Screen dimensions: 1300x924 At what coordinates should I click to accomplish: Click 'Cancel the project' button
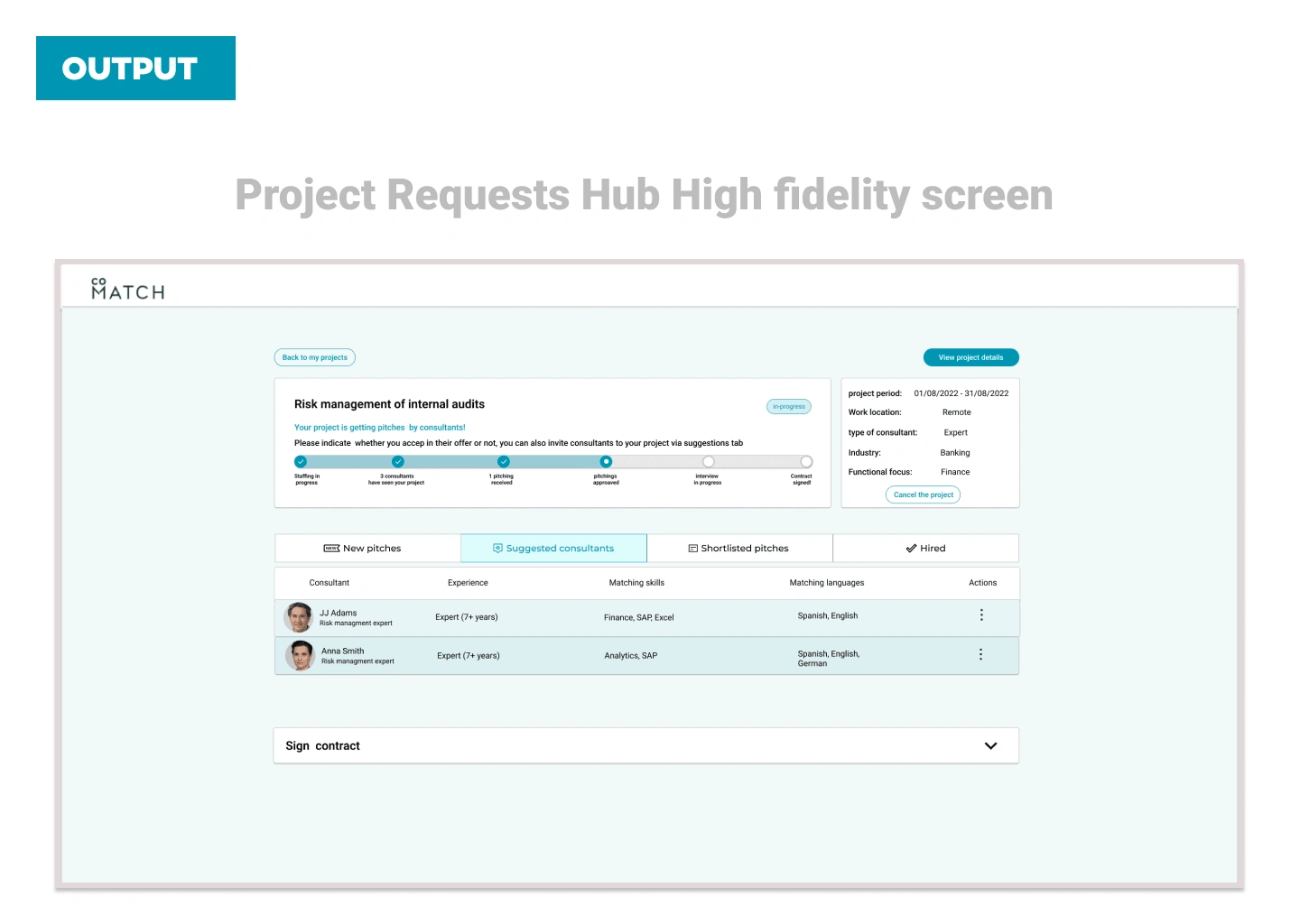coord(923,494)
